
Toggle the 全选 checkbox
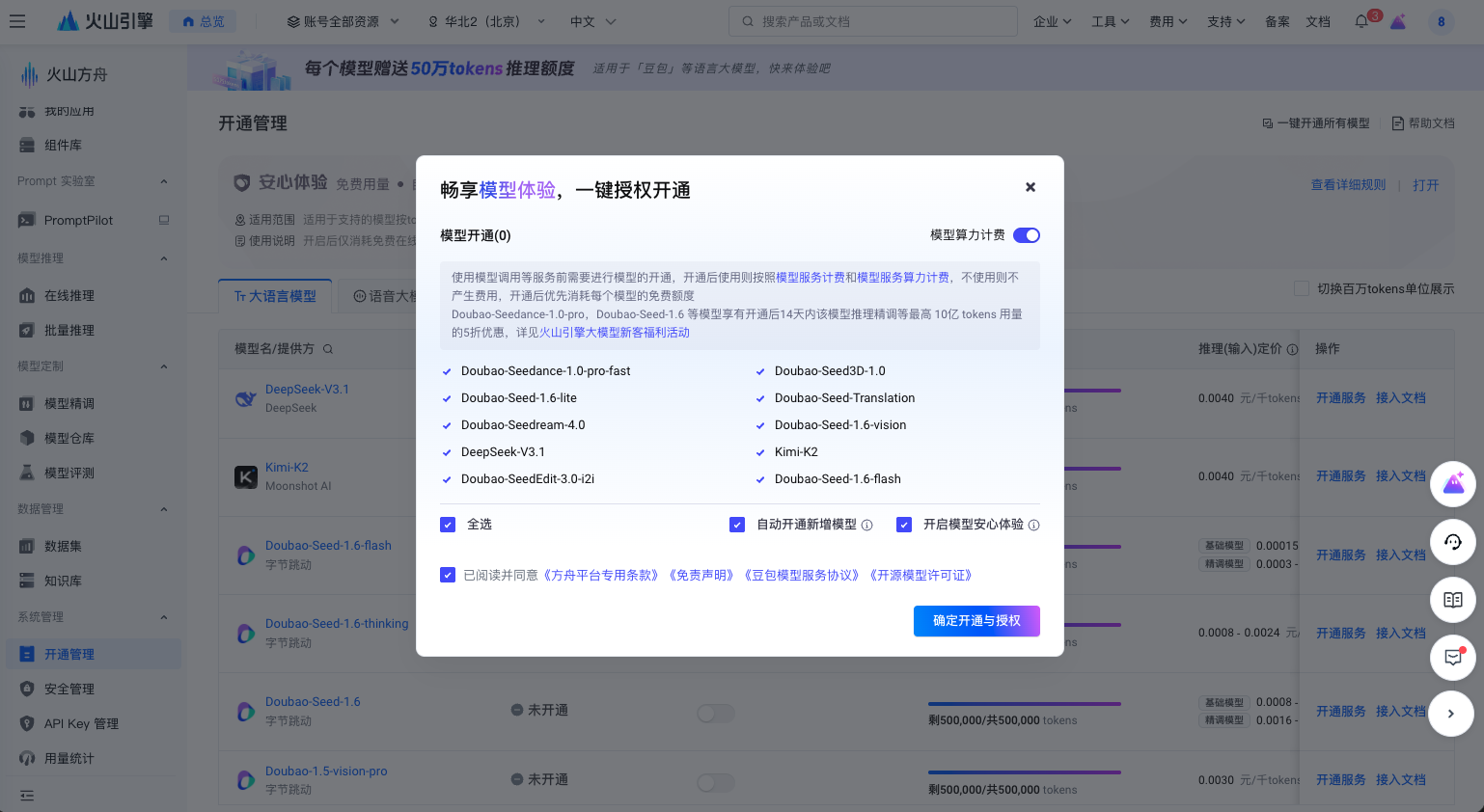point(448,525)
